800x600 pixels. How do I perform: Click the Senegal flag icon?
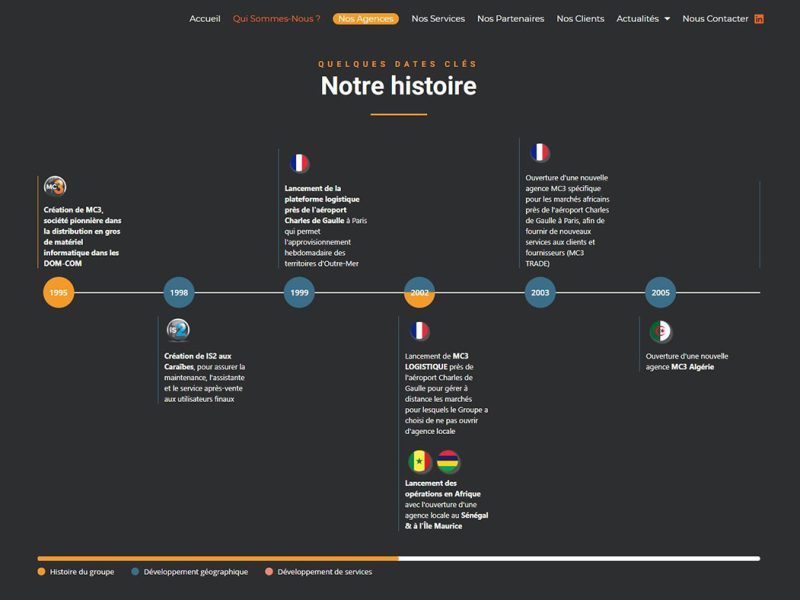click(x=419, y=461)
